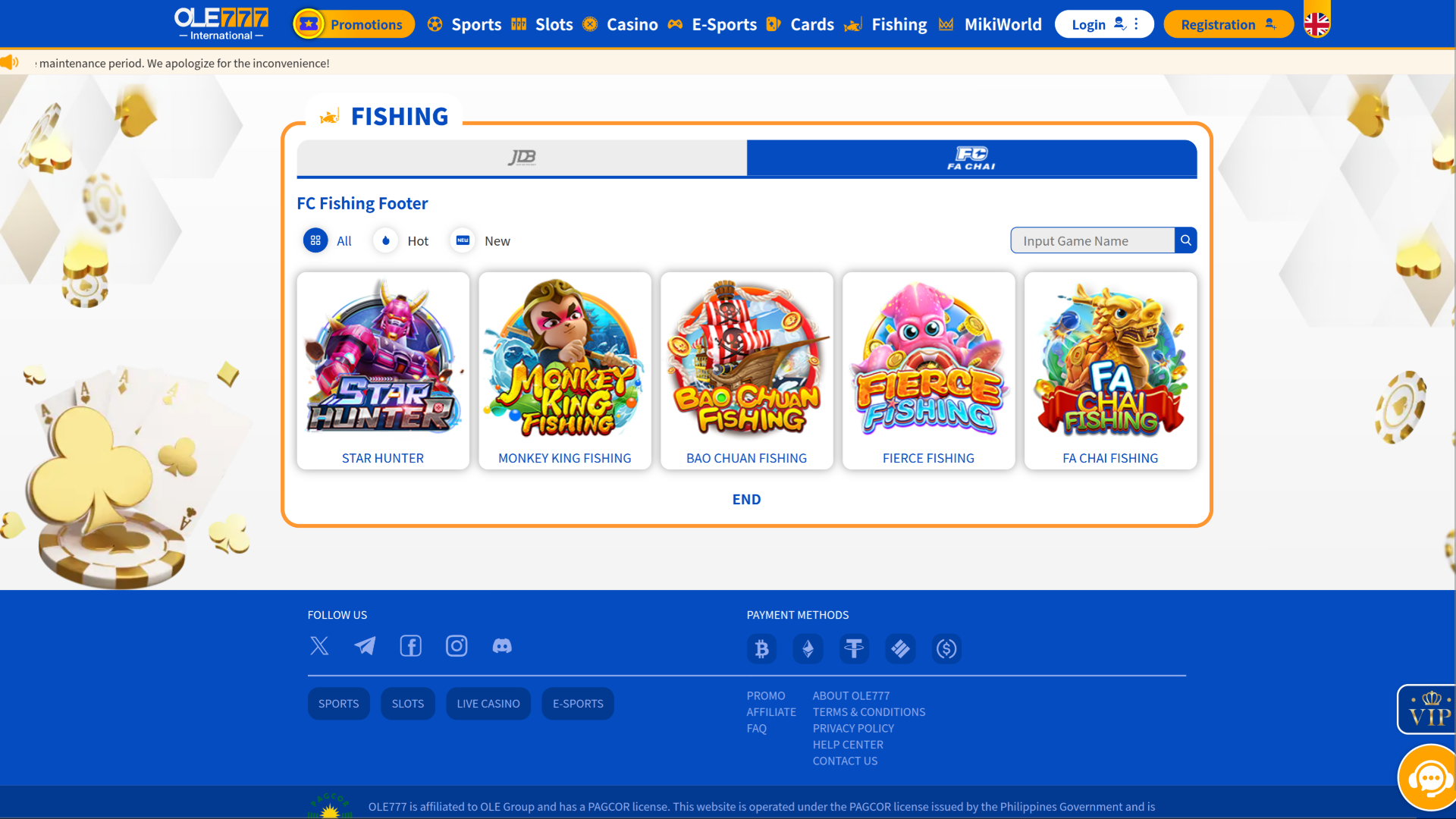1456x819 pixels.
Task: Select the FA CHAI provider tab
Action: (x=971, y=158)
